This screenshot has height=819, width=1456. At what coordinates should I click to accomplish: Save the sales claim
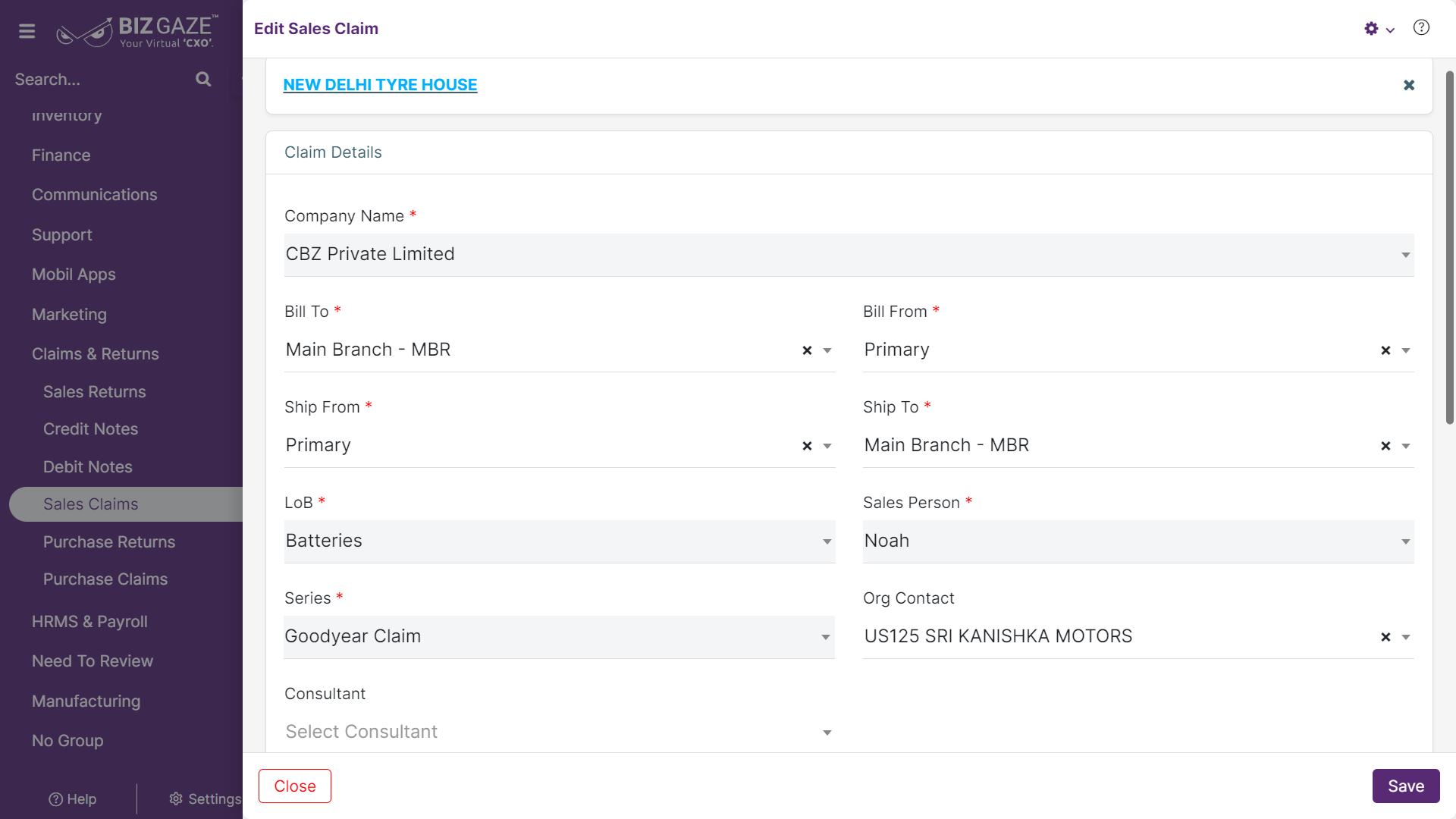point(1406,786)
